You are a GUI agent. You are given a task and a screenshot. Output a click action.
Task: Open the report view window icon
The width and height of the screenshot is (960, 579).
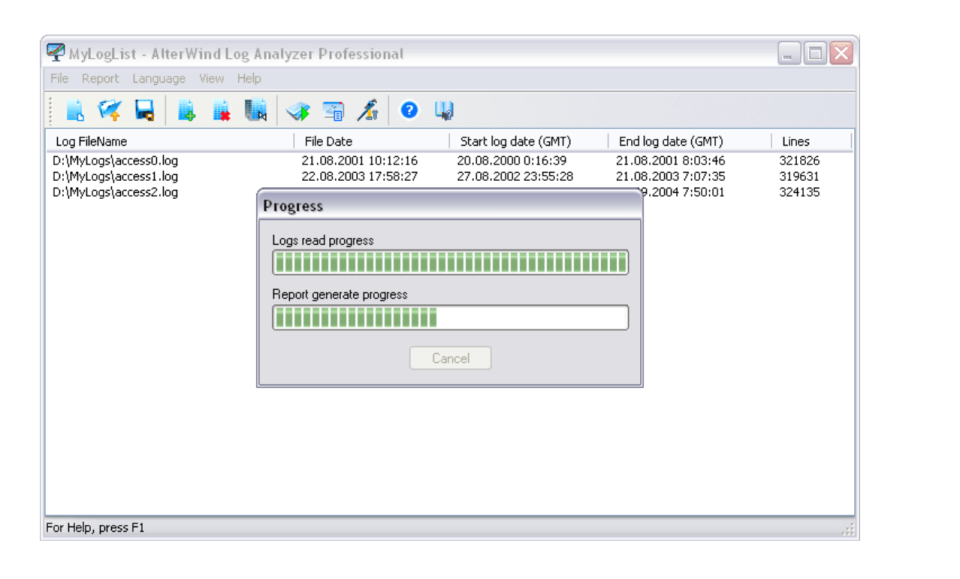pos(333,111)
